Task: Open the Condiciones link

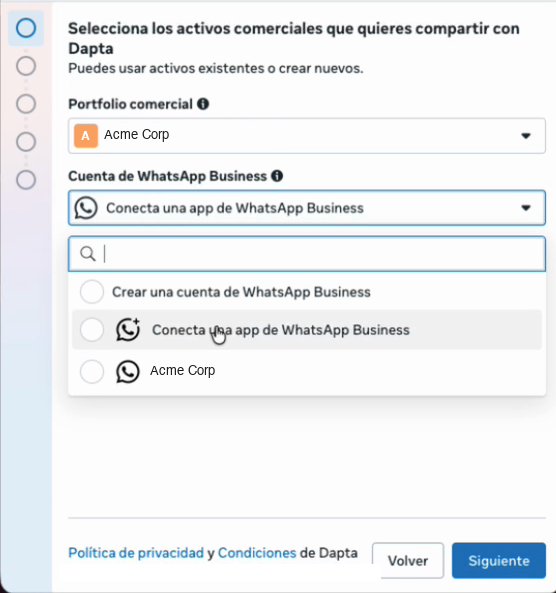Action: [257, 553]
